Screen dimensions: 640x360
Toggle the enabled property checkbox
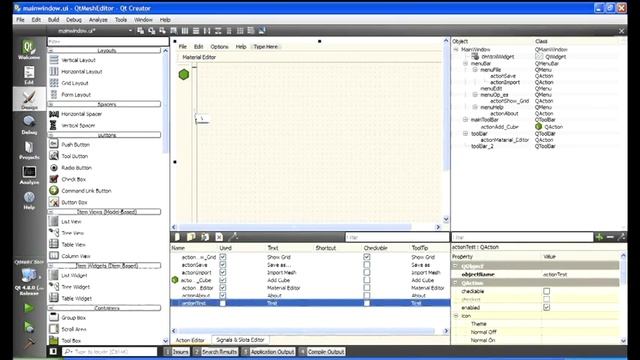tap(547, 308)
